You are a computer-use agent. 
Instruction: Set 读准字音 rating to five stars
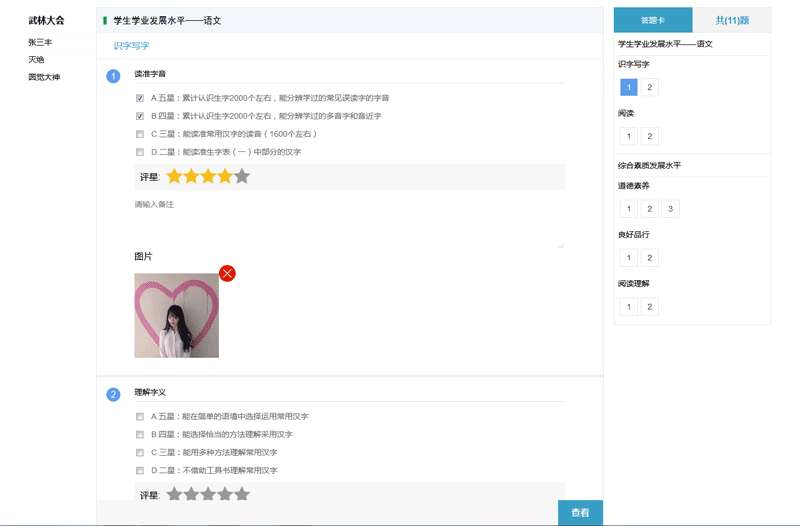point(241,177)
